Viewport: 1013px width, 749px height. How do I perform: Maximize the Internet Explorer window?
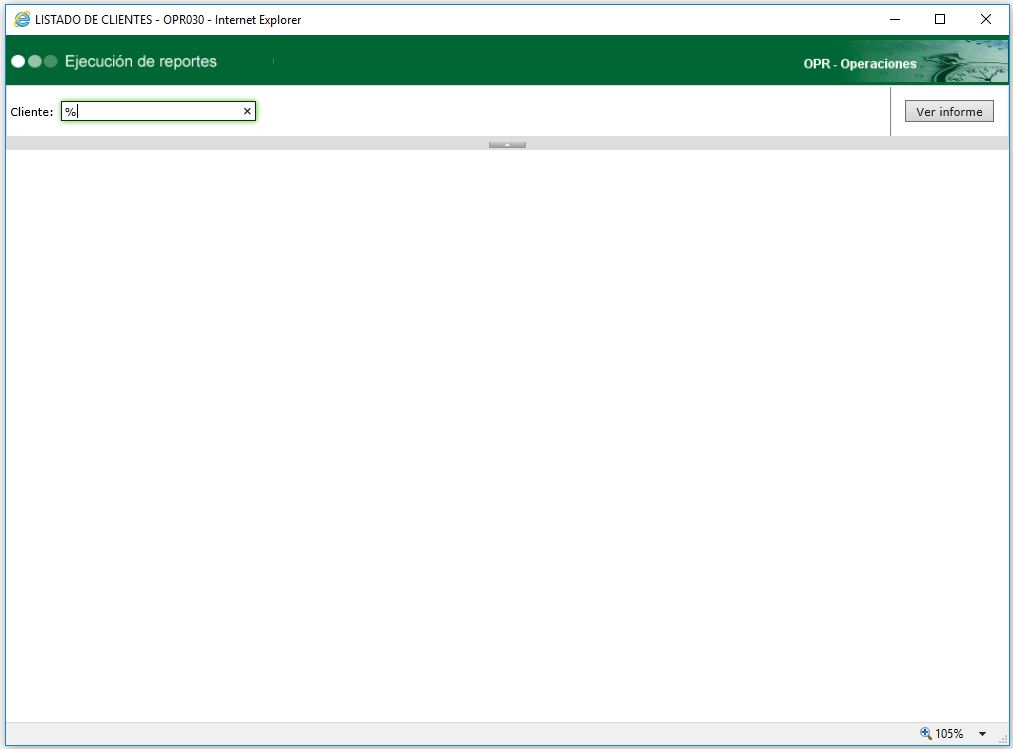(940, 19)
